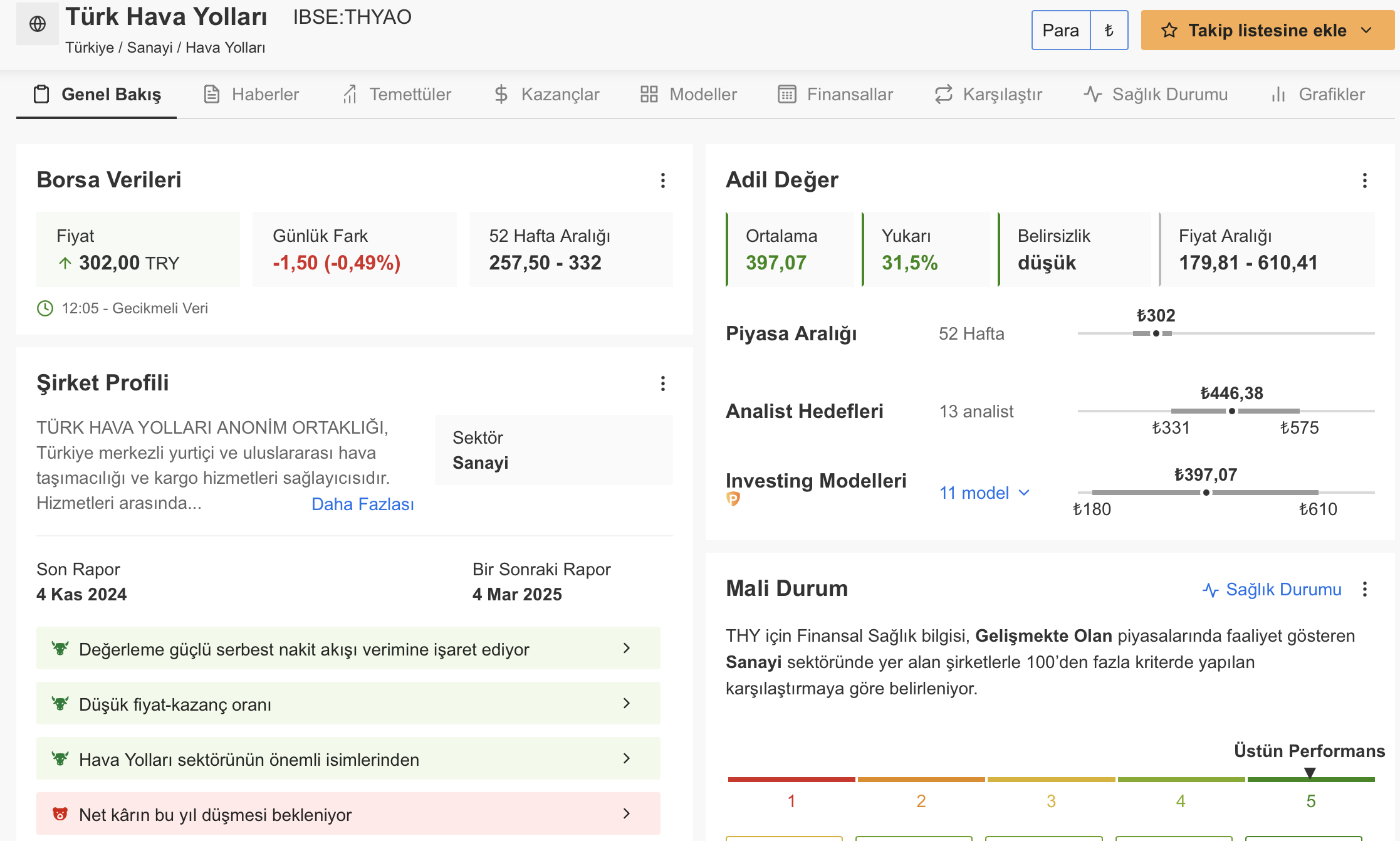Open the Adil Değer three-dot menu
Image resolution: width=1400 pixels, height=841 pixels.
tap(1365, 180)
